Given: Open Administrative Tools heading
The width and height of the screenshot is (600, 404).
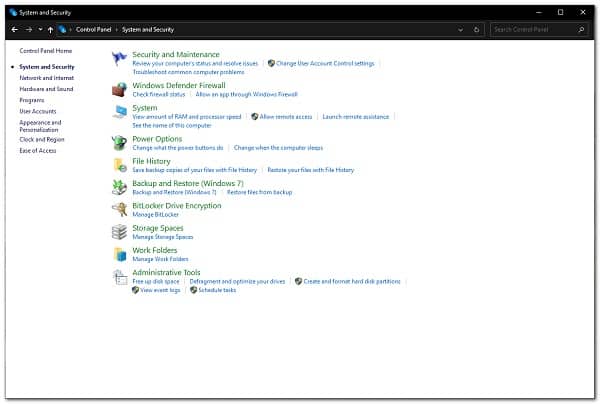Looking at the screenshot, I should point(166,272).
